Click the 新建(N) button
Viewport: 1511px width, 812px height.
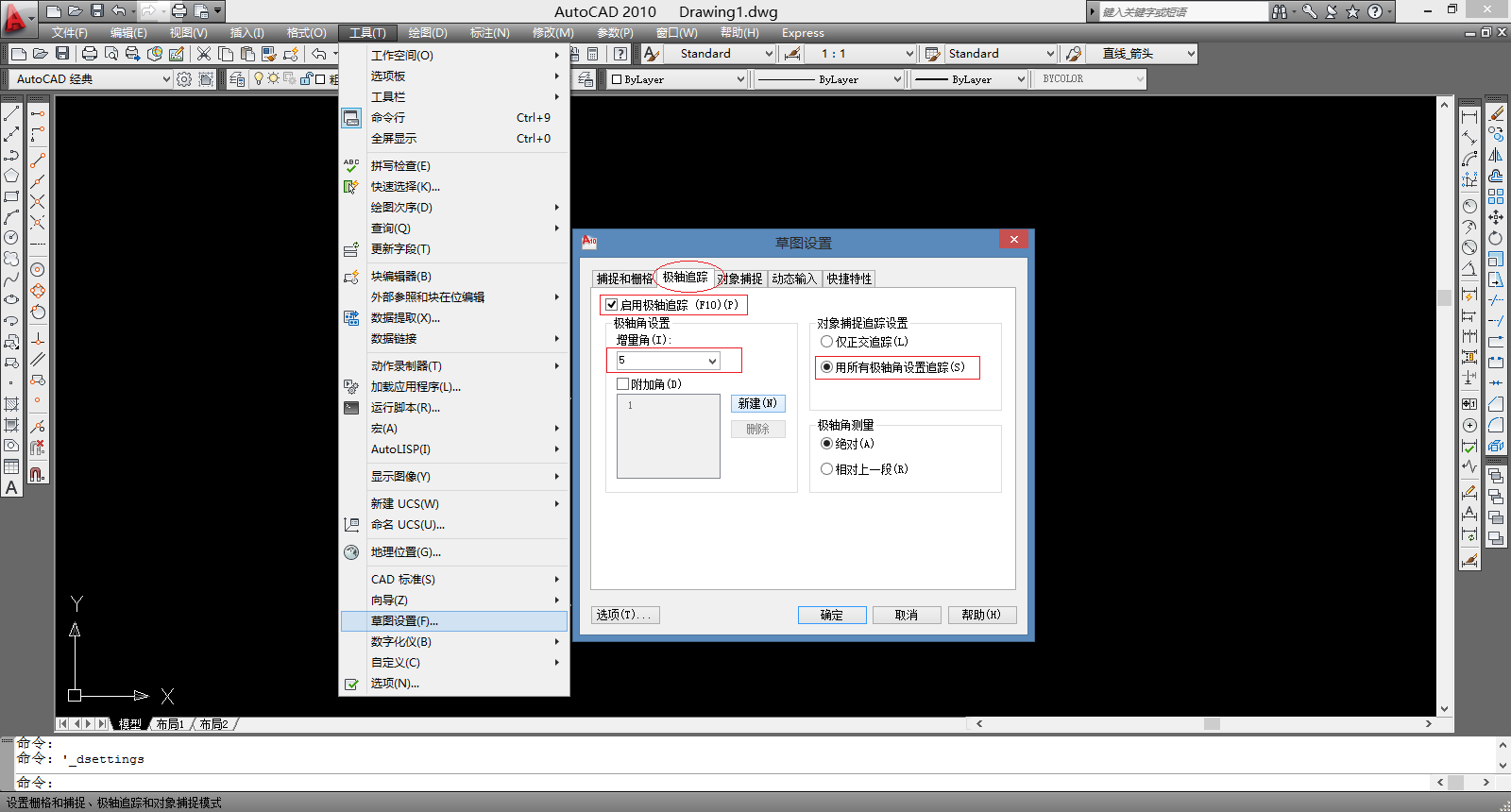pyautogui.click(x=757, y=403)
